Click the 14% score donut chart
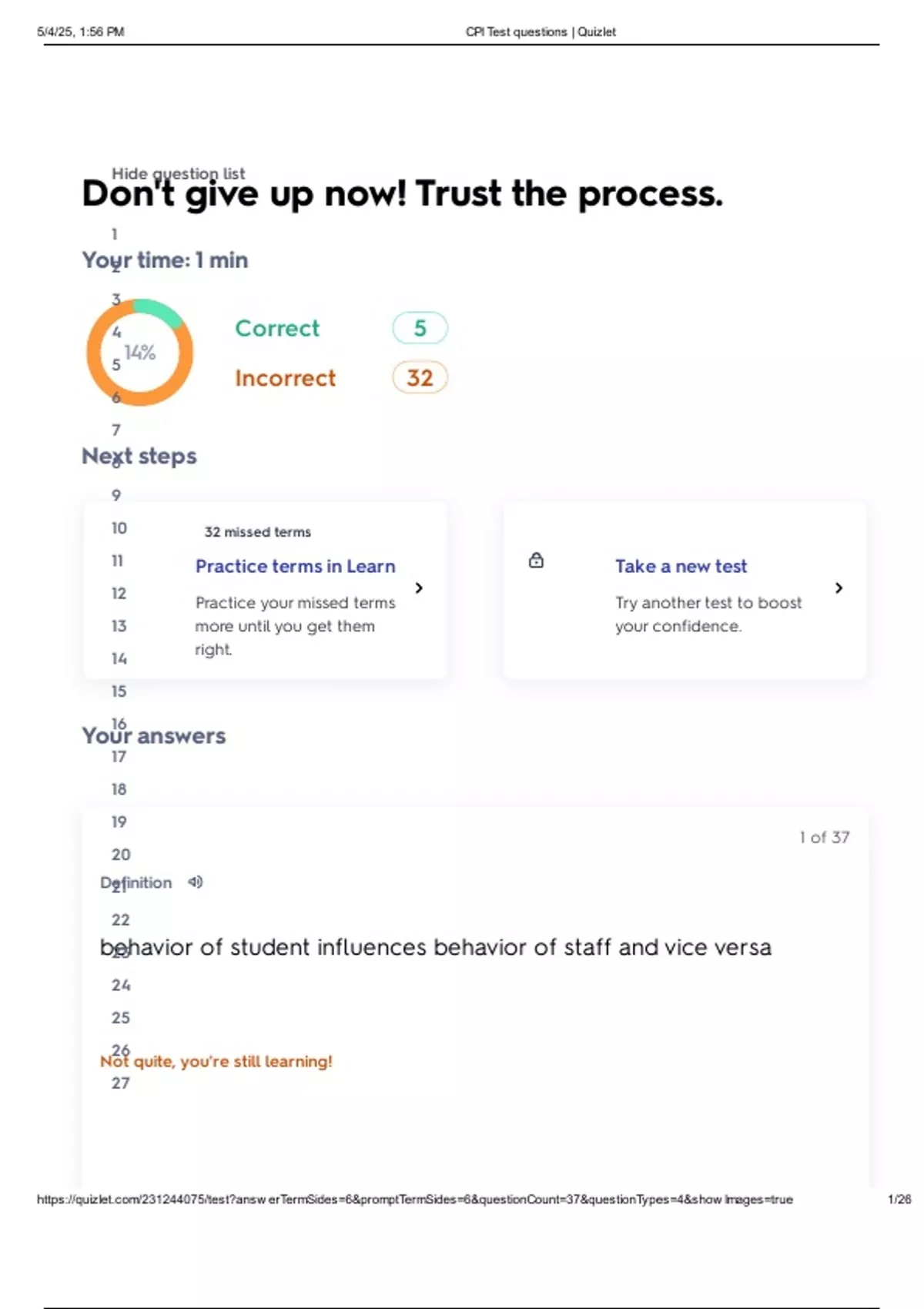The width and height of the screenshot is (924, 1309). pyautogui.click(x=140, y=353)
